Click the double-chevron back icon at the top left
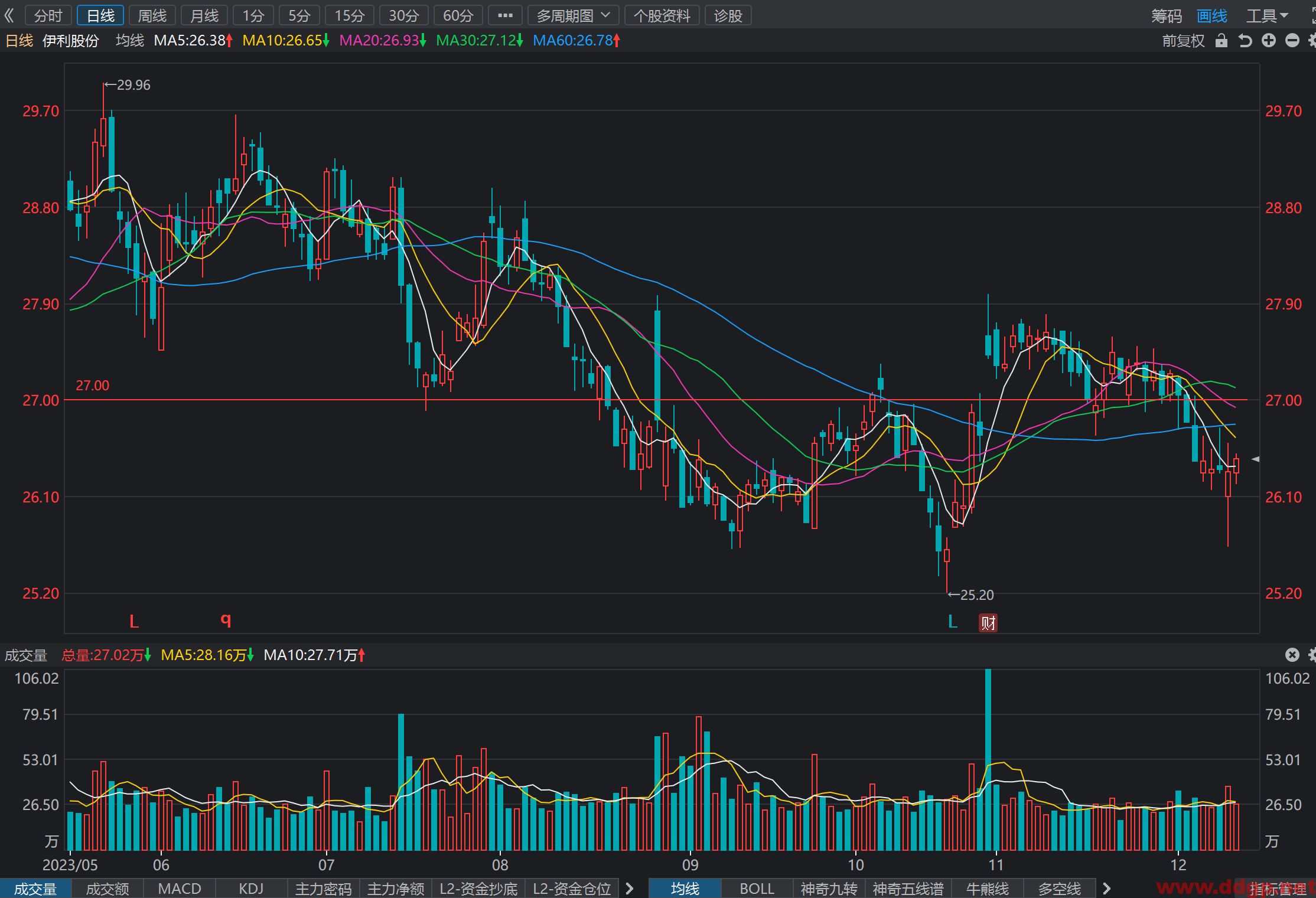 [x=9, y=15]
